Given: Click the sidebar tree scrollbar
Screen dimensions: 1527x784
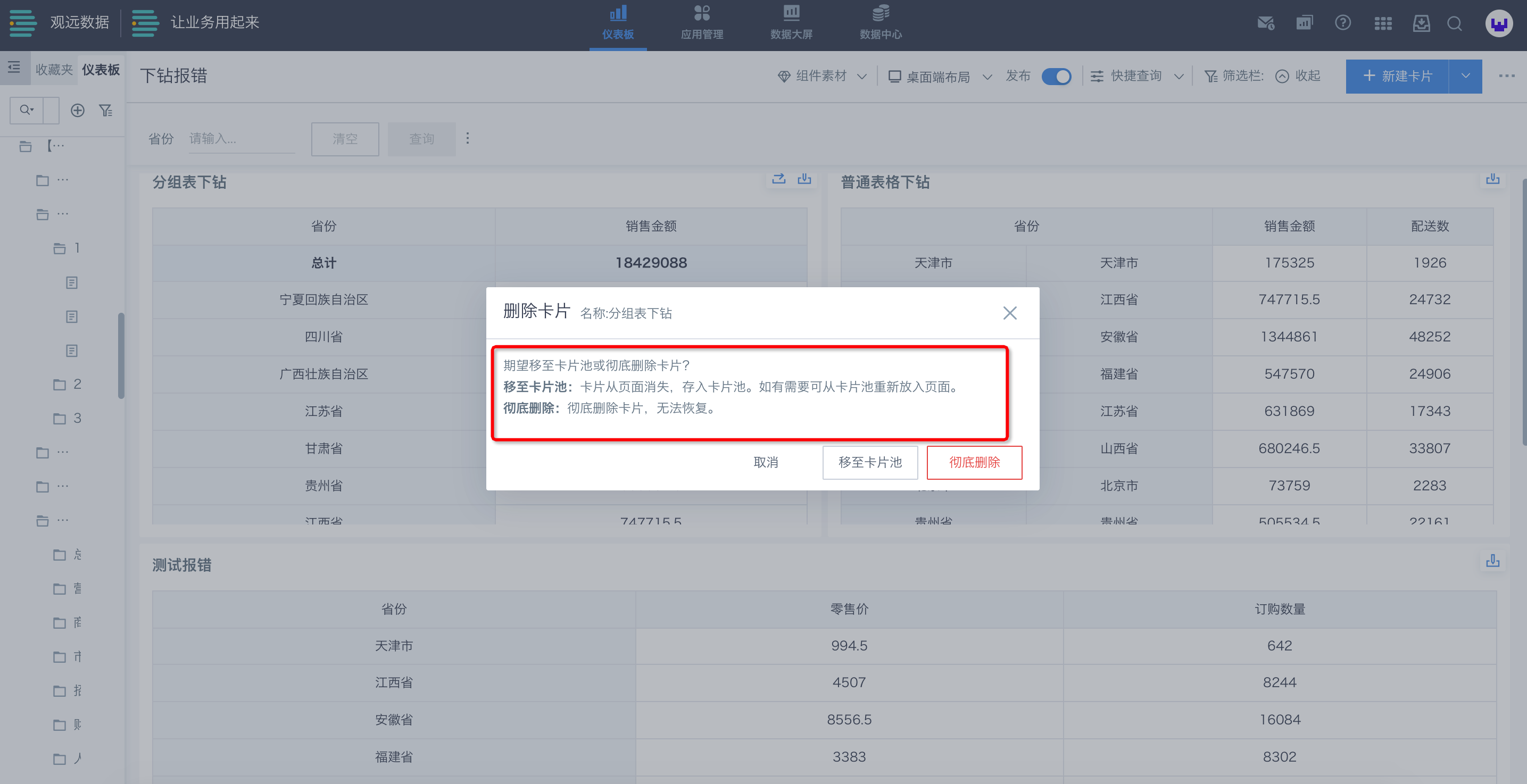Looking at the screenshot, I should click(121, 355).
